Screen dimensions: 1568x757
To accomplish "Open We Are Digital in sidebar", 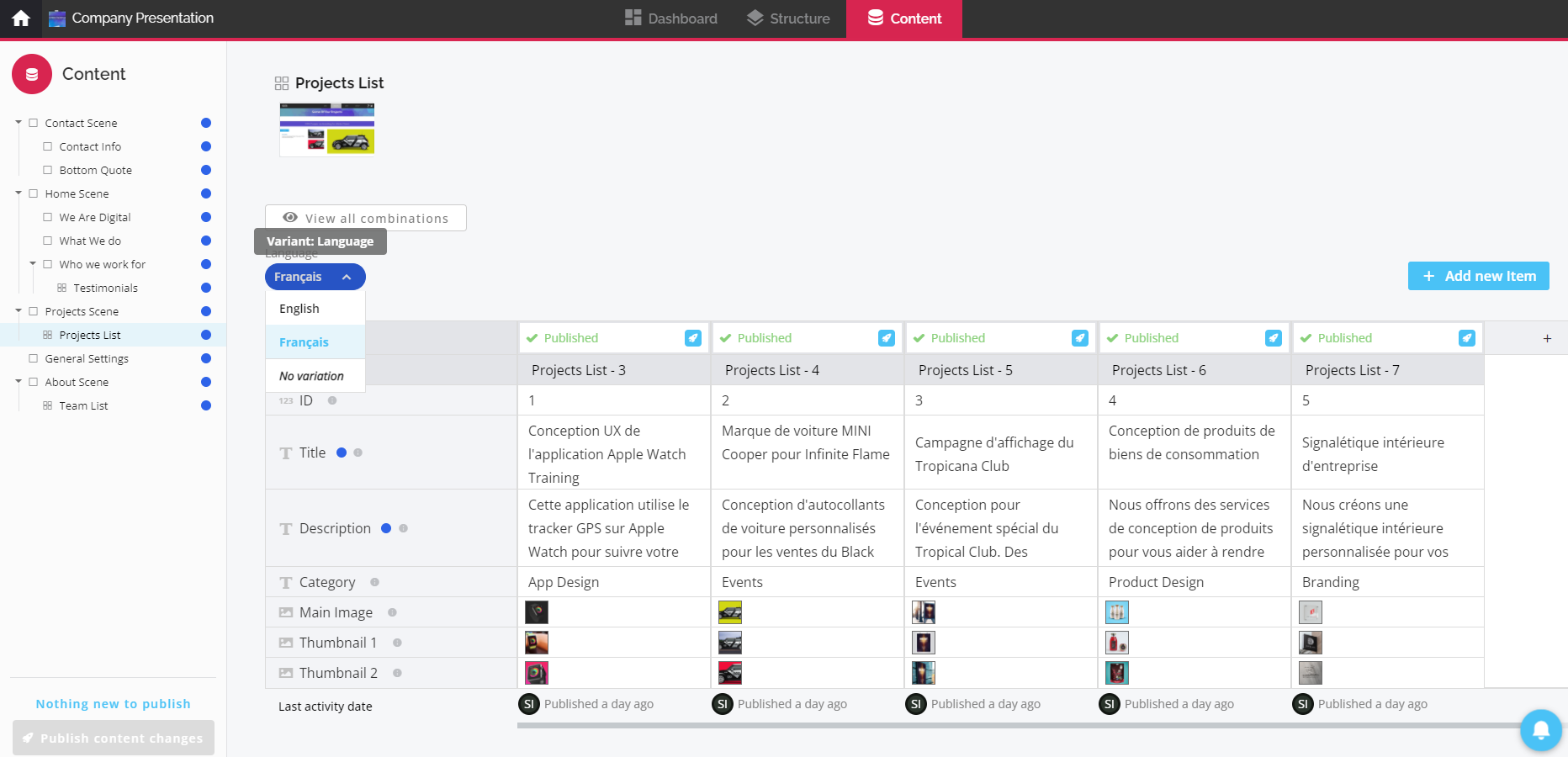I will tap(95, 217).
